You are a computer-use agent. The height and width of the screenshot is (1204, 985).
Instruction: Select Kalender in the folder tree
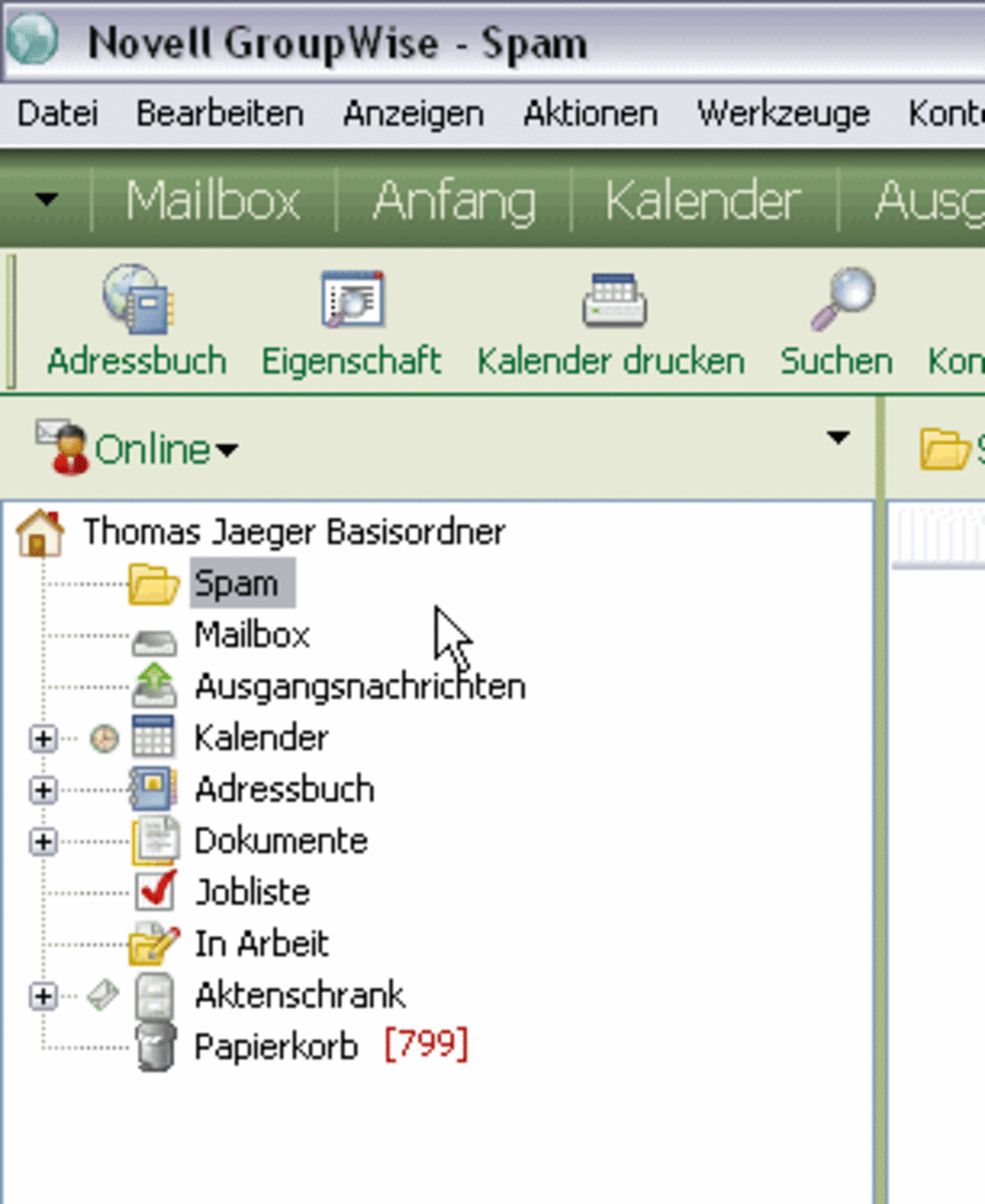pos(261,737)
